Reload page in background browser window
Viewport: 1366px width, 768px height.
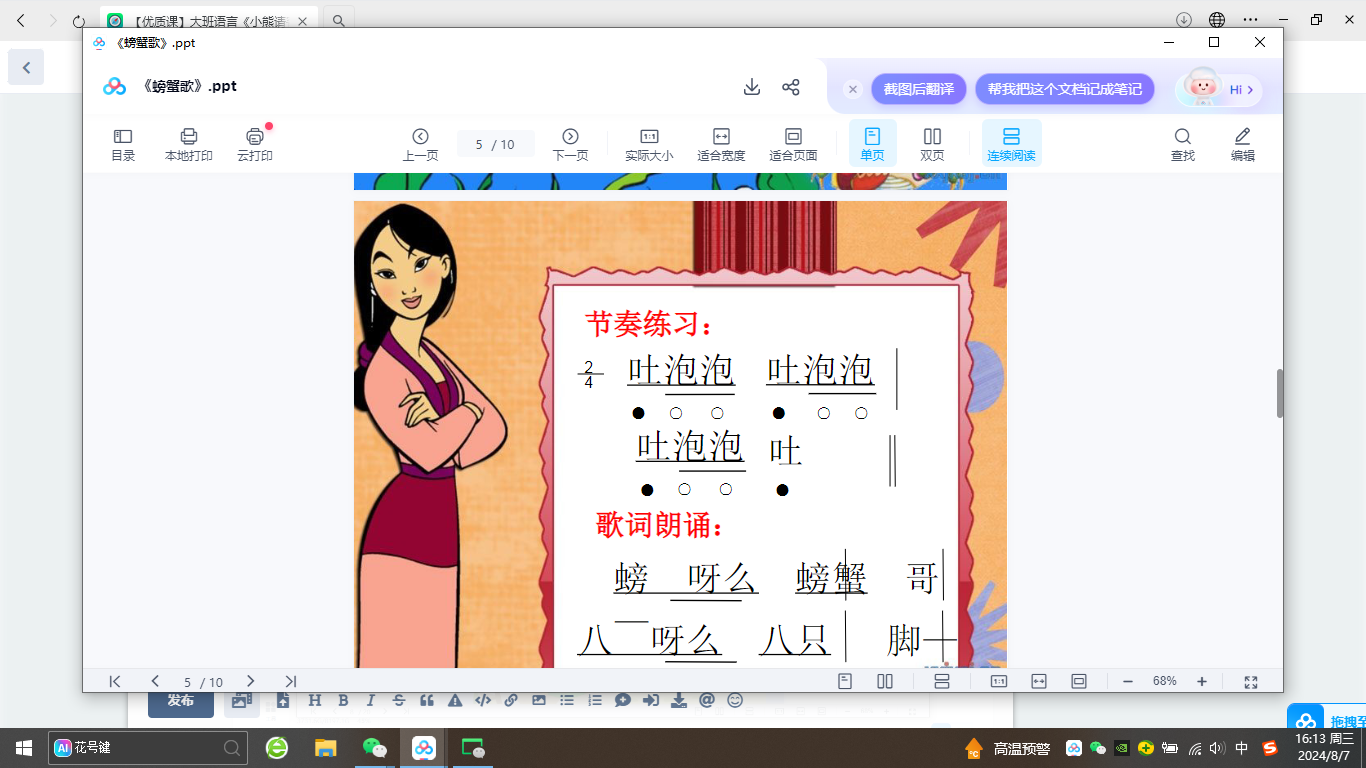[x=80, y=20]
